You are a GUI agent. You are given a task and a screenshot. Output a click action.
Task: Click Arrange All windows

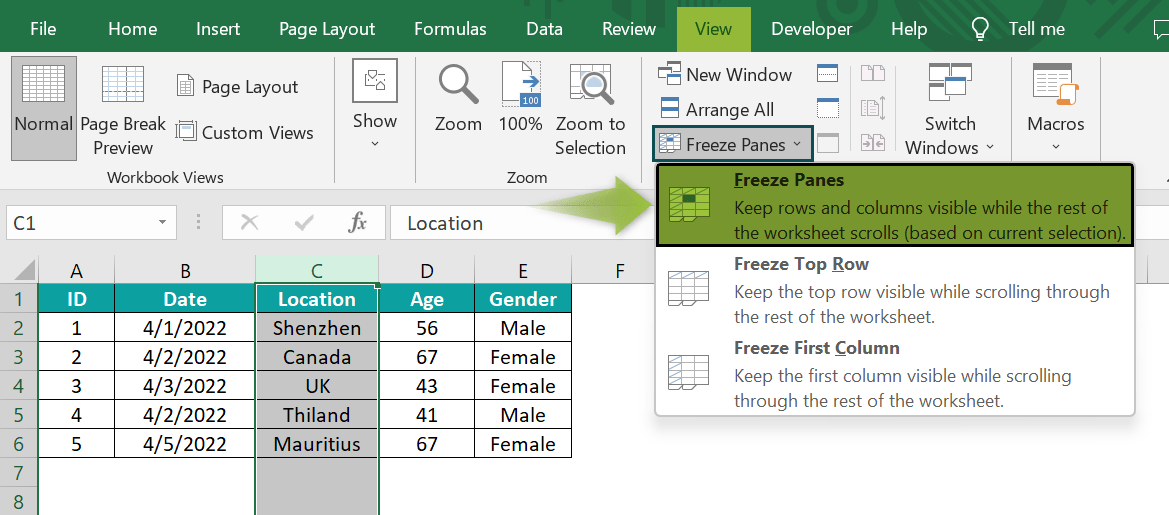click(719, 110)
